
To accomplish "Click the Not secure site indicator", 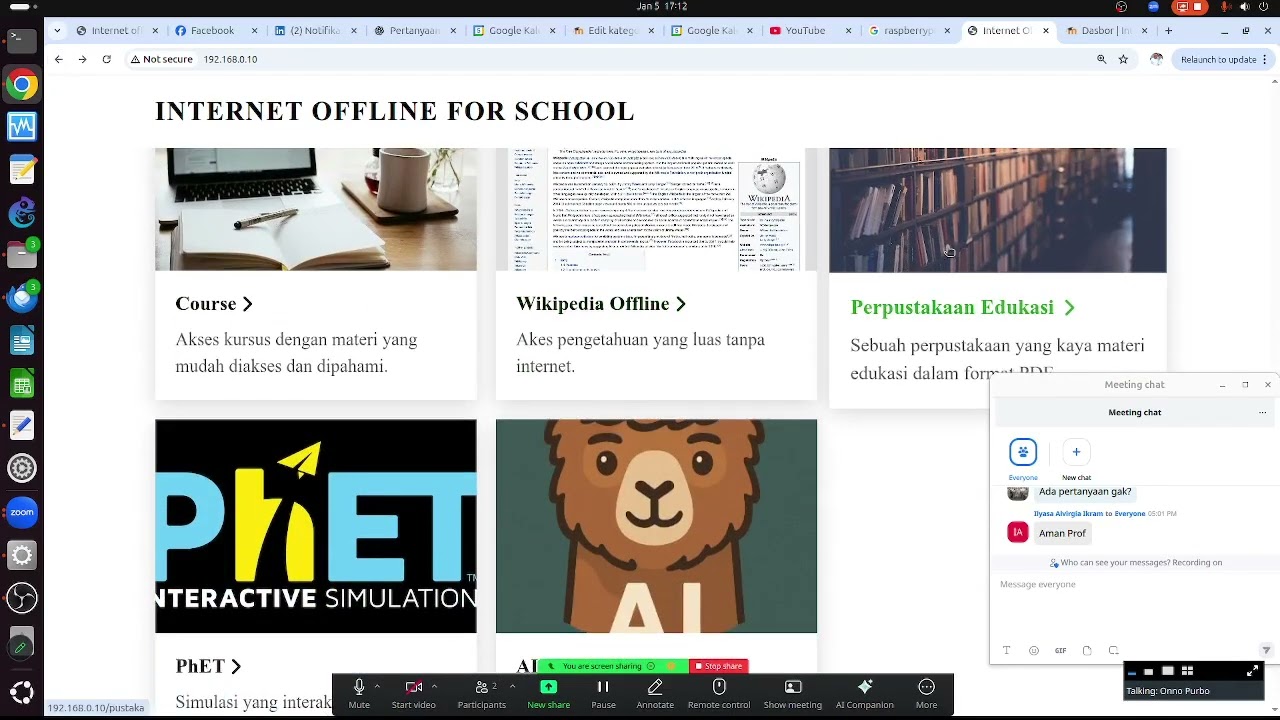I will click(x=161, y=59).
